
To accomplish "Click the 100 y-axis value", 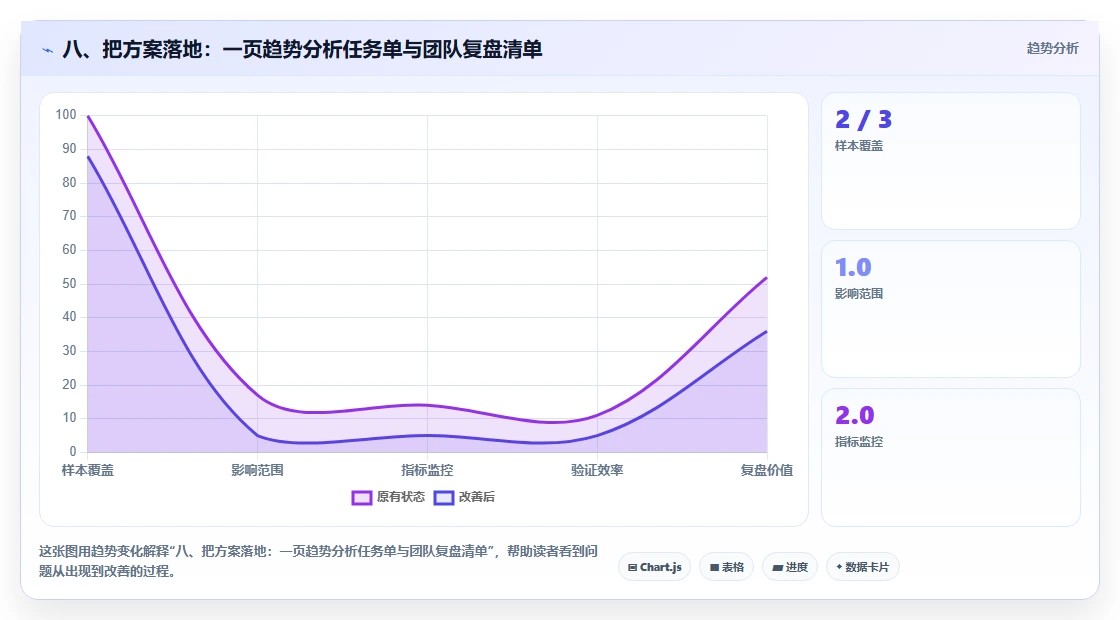I will coord(66,114).
